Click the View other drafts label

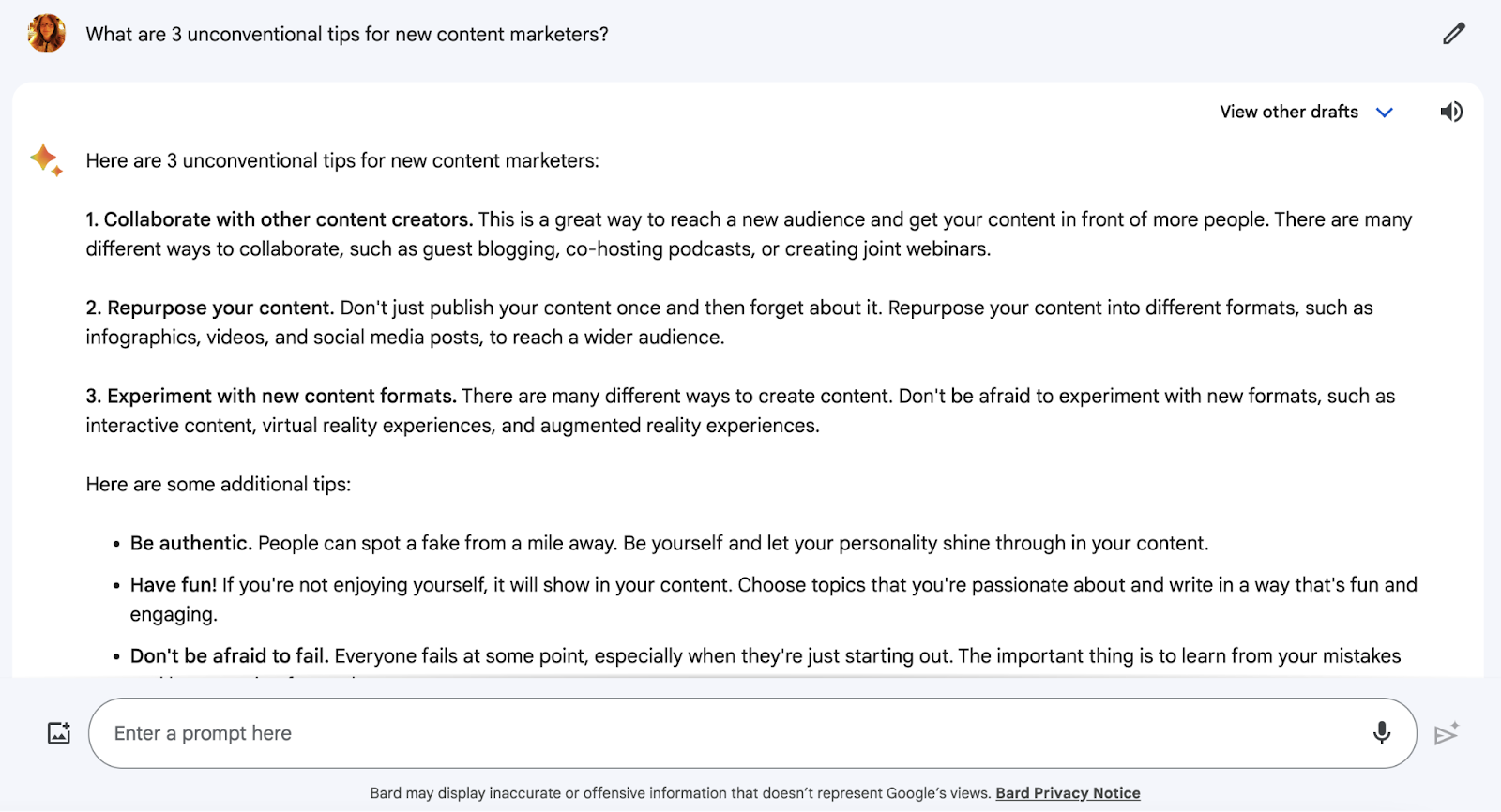[1287, 112]
